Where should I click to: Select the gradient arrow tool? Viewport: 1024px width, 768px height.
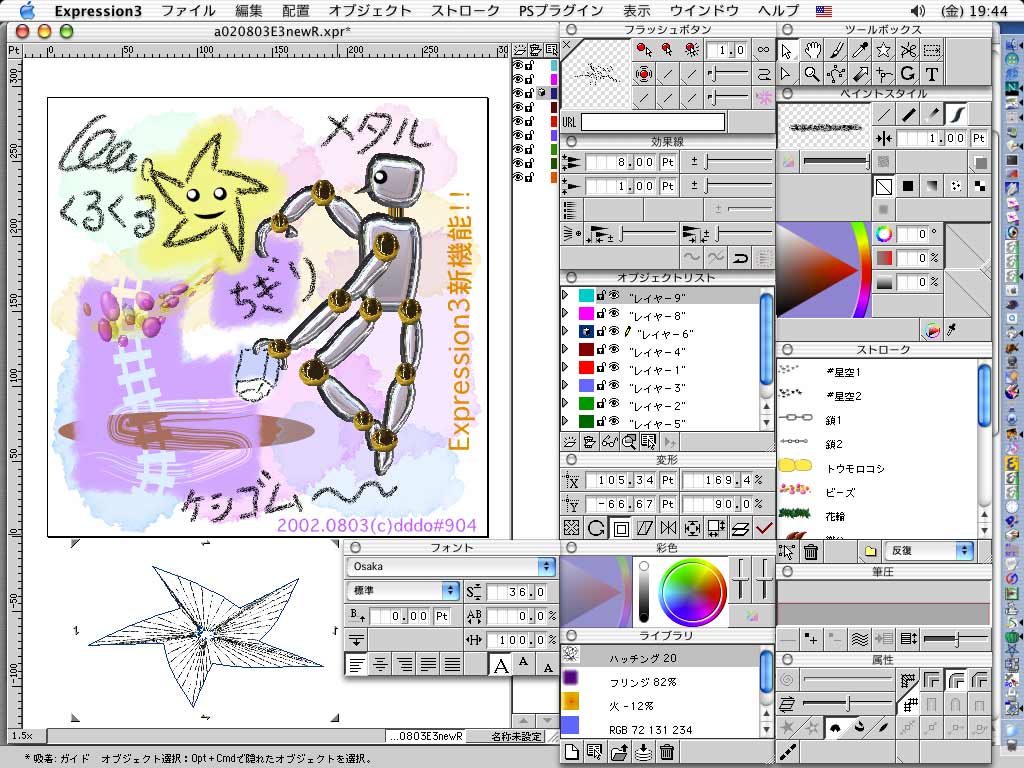tap(860, 74)
